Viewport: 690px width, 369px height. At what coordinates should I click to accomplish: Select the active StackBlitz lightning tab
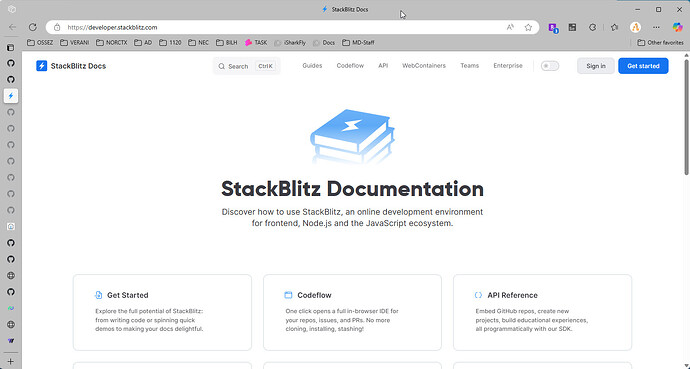(x=11, y=96)
